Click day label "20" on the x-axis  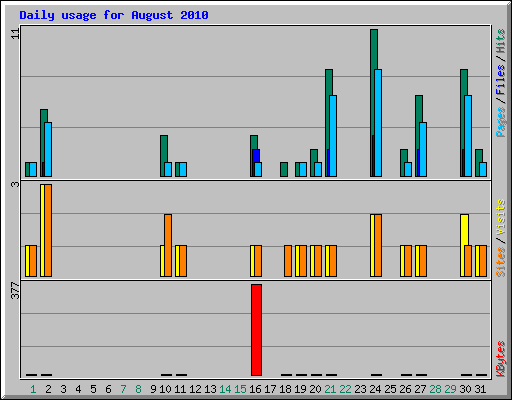[x=315, y=389]
